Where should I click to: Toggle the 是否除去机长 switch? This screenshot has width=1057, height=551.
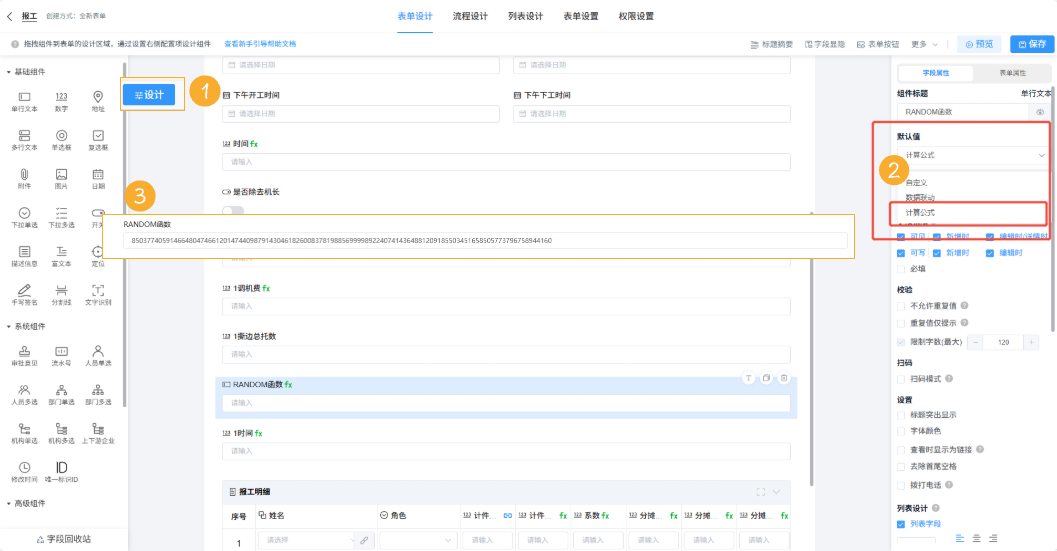click(x=233, y=210)
